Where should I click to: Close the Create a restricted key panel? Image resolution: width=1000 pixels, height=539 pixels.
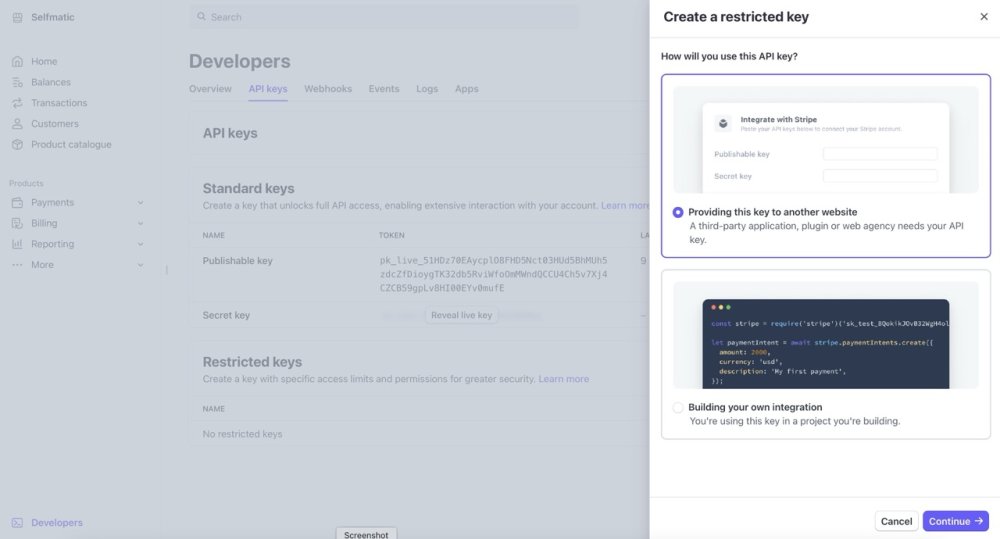tap(984, 17)
